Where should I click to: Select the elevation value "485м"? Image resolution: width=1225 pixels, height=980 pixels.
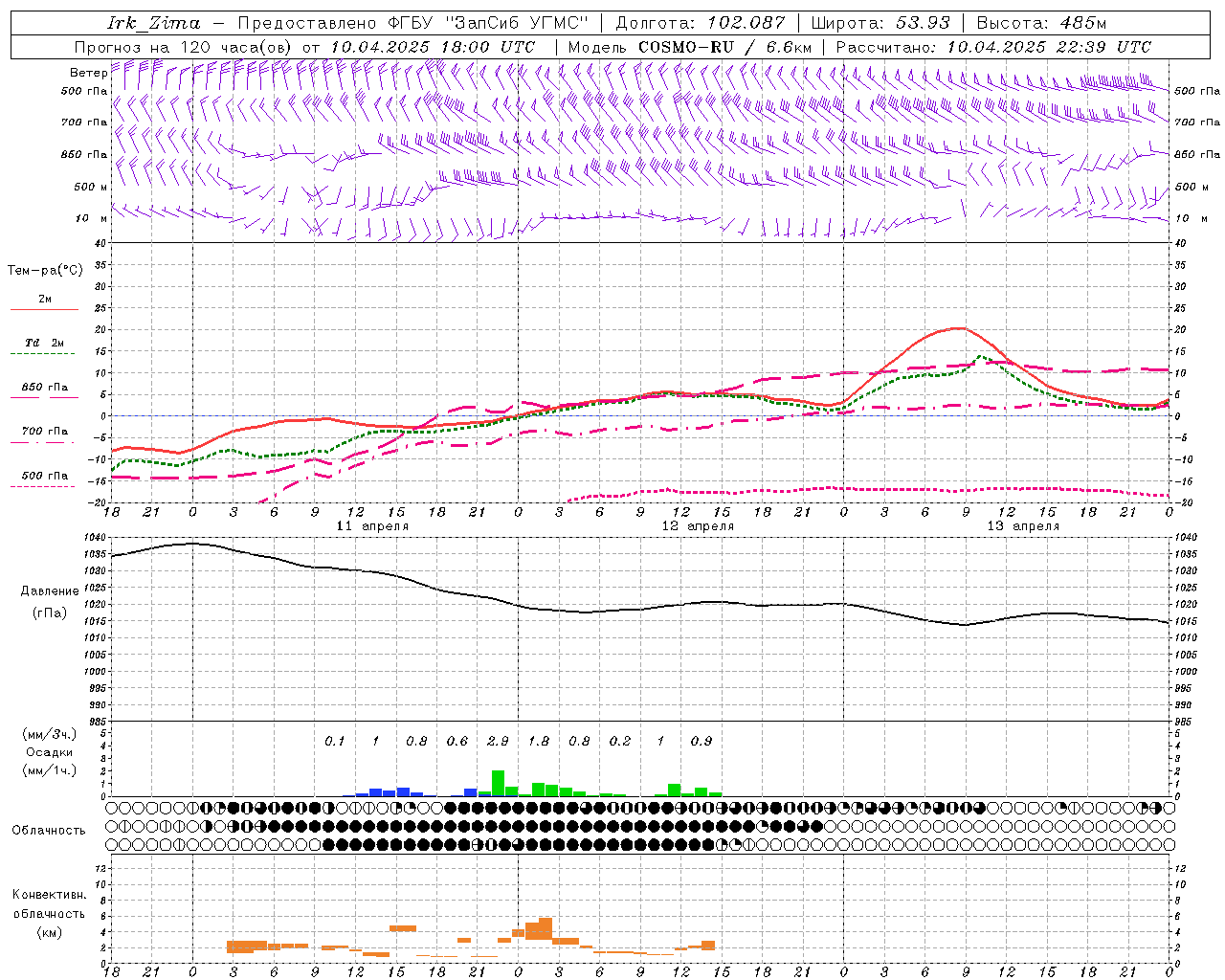tap(1083, 23)
